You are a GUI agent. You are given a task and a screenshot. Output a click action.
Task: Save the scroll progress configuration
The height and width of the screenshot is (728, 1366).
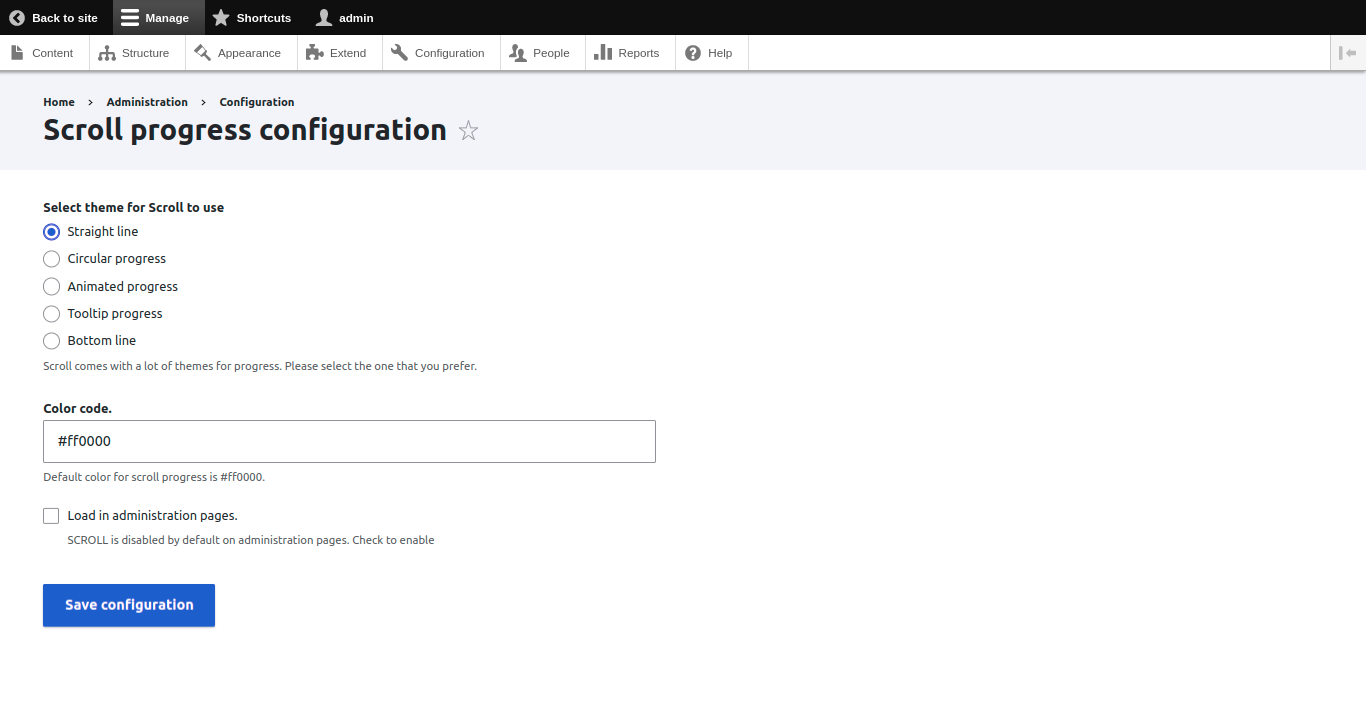[x=128, y=604]
